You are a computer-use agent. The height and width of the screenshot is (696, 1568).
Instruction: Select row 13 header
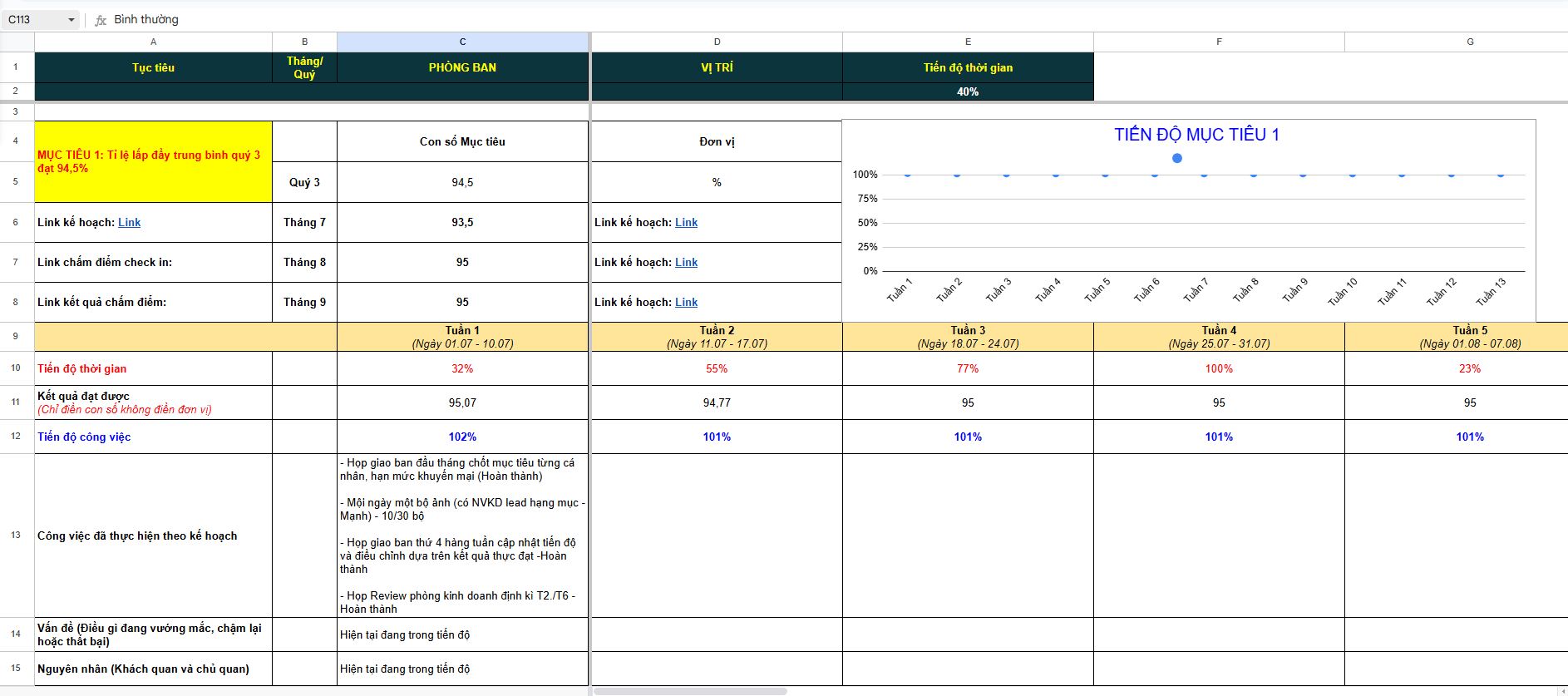click(x=16, y=535)
